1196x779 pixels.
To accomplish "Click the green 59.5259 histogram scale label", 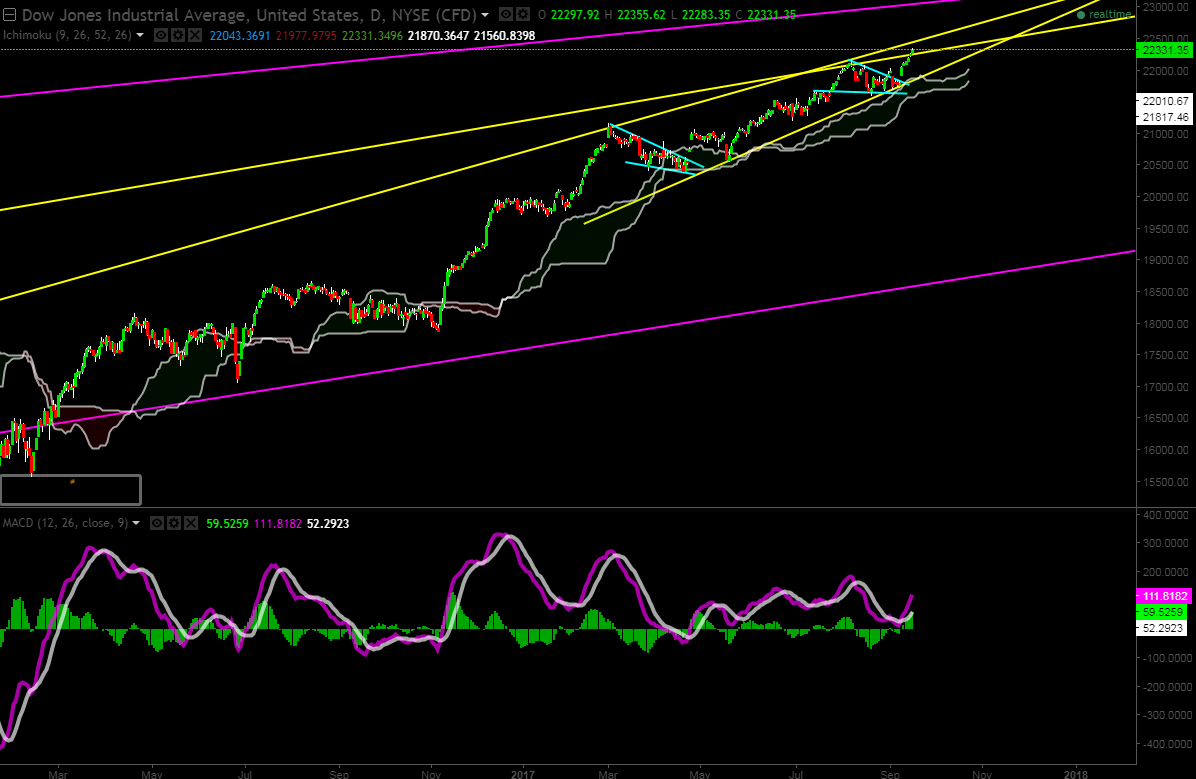I will [x=1162, y=612].
